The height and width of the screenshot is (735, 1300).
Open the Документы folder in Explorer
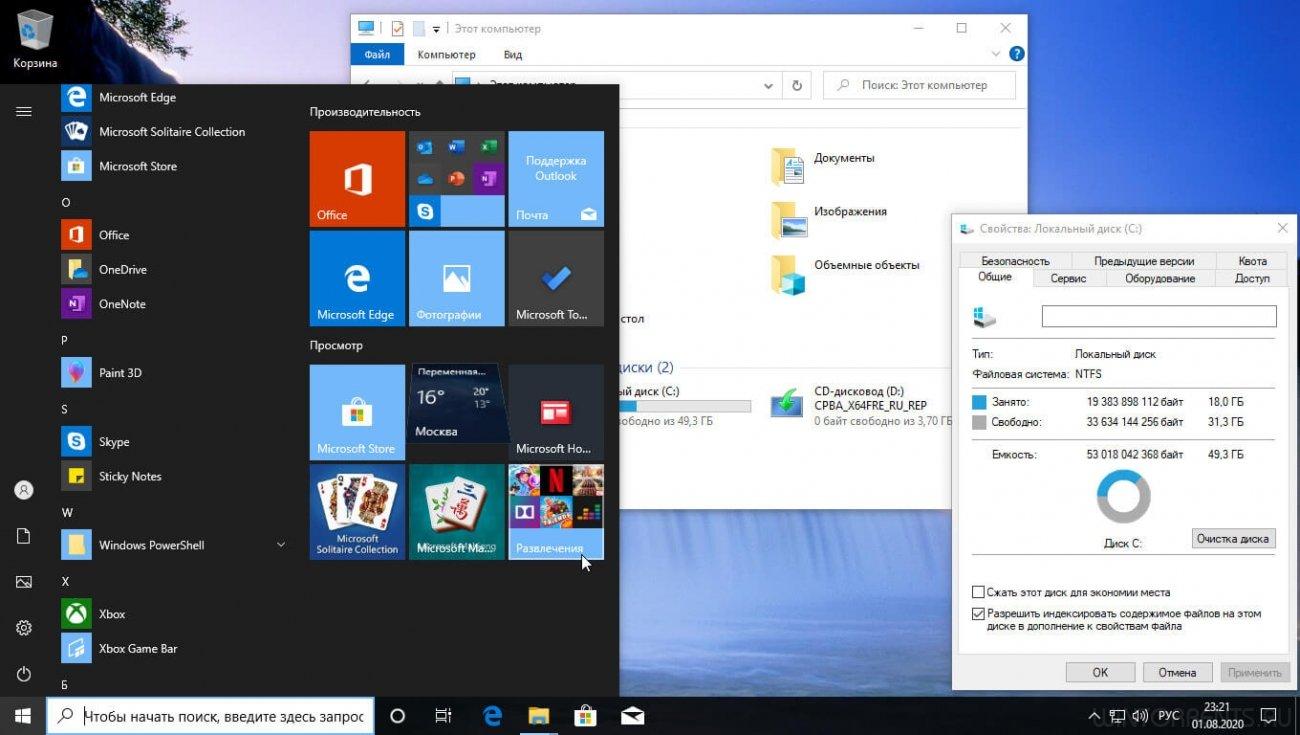pyautogui.click(x=824, y=166)
